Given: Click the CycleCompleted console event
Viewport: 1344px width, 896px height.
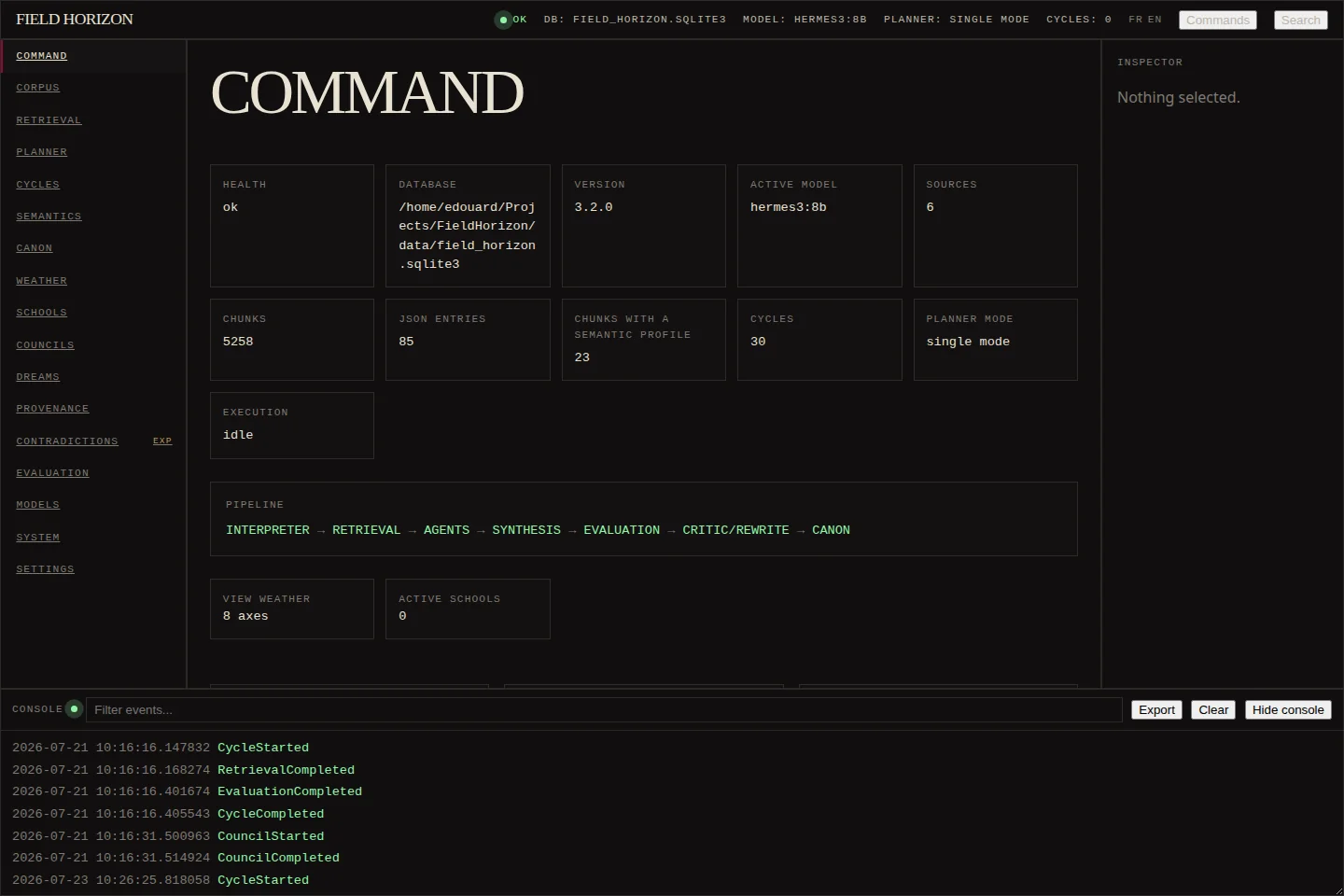Looking at the screenshot, I should 271,814.
